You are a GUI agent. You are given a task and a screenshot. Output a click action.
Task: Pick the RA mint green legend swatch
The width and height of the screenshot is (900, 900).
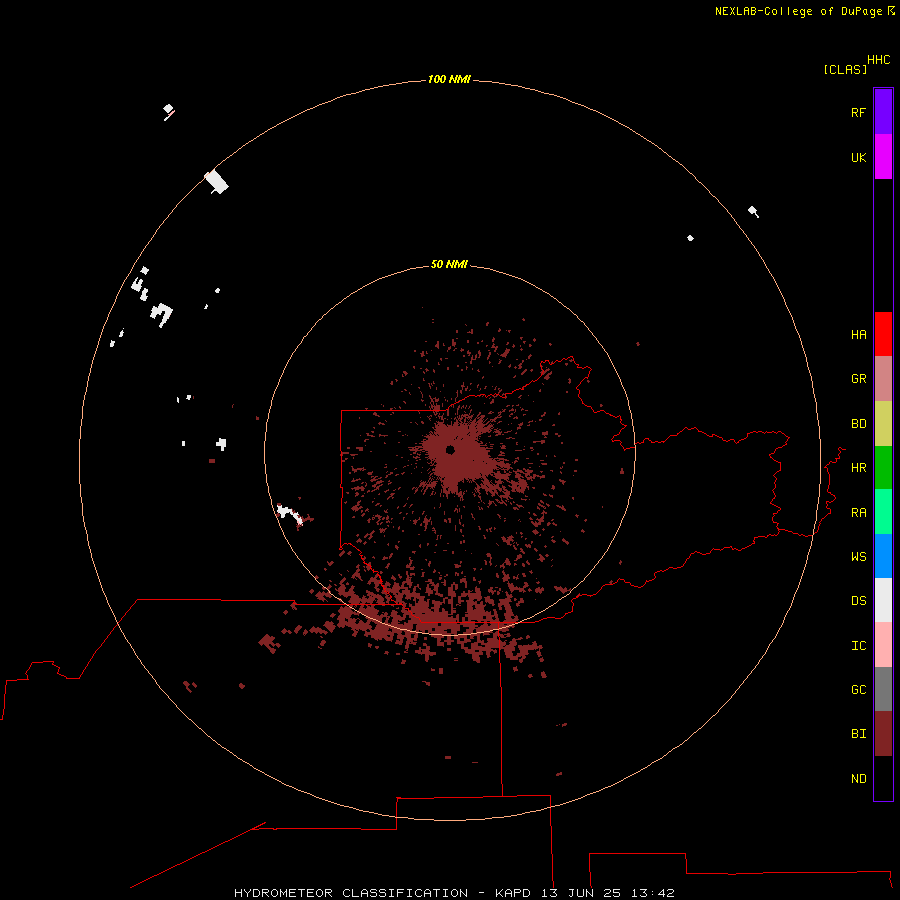883,512
